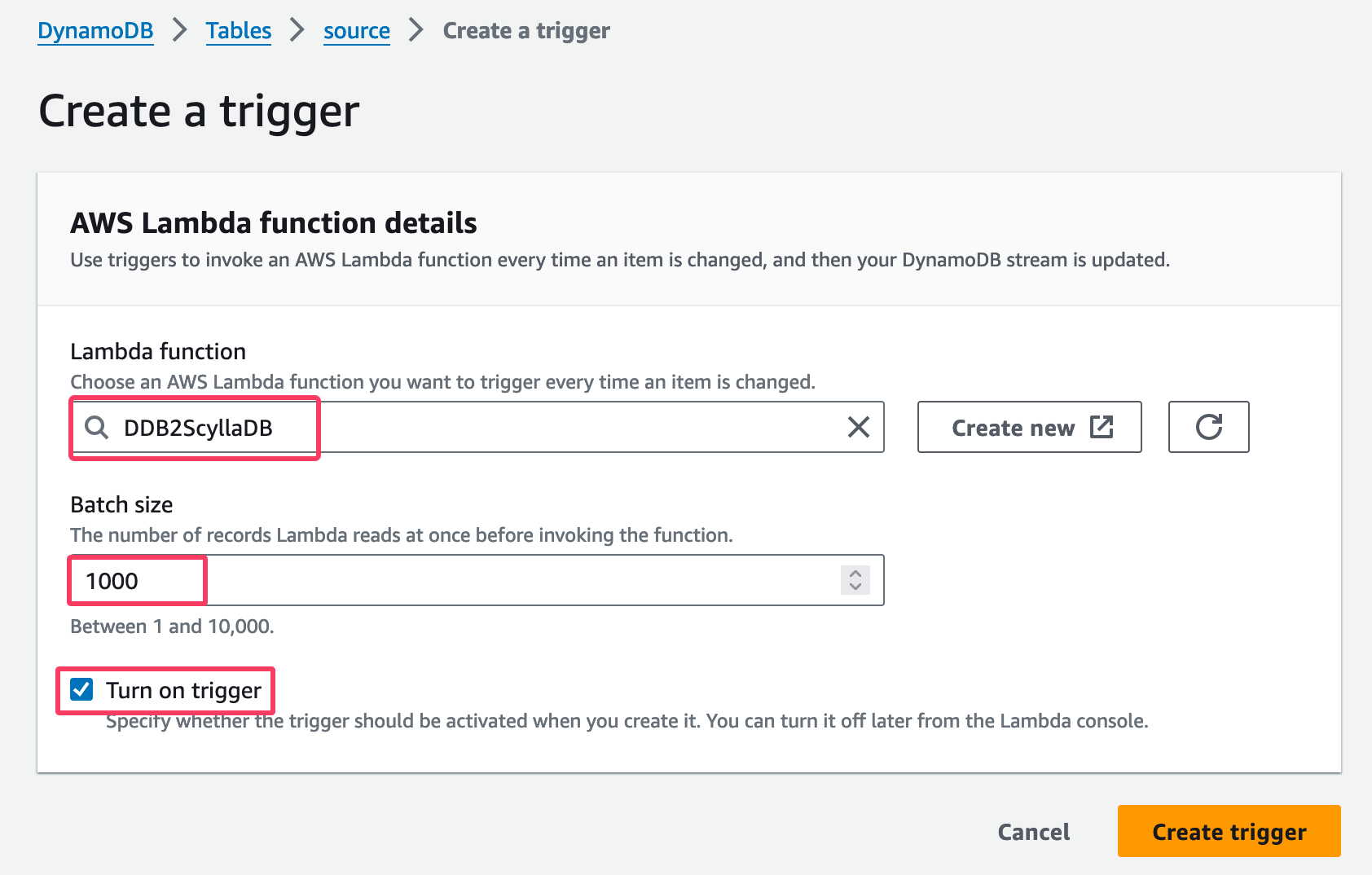Viewport: 1372px width, 875px height.
Task: Click the Turn on trigger label
Action: pos(183,690)
